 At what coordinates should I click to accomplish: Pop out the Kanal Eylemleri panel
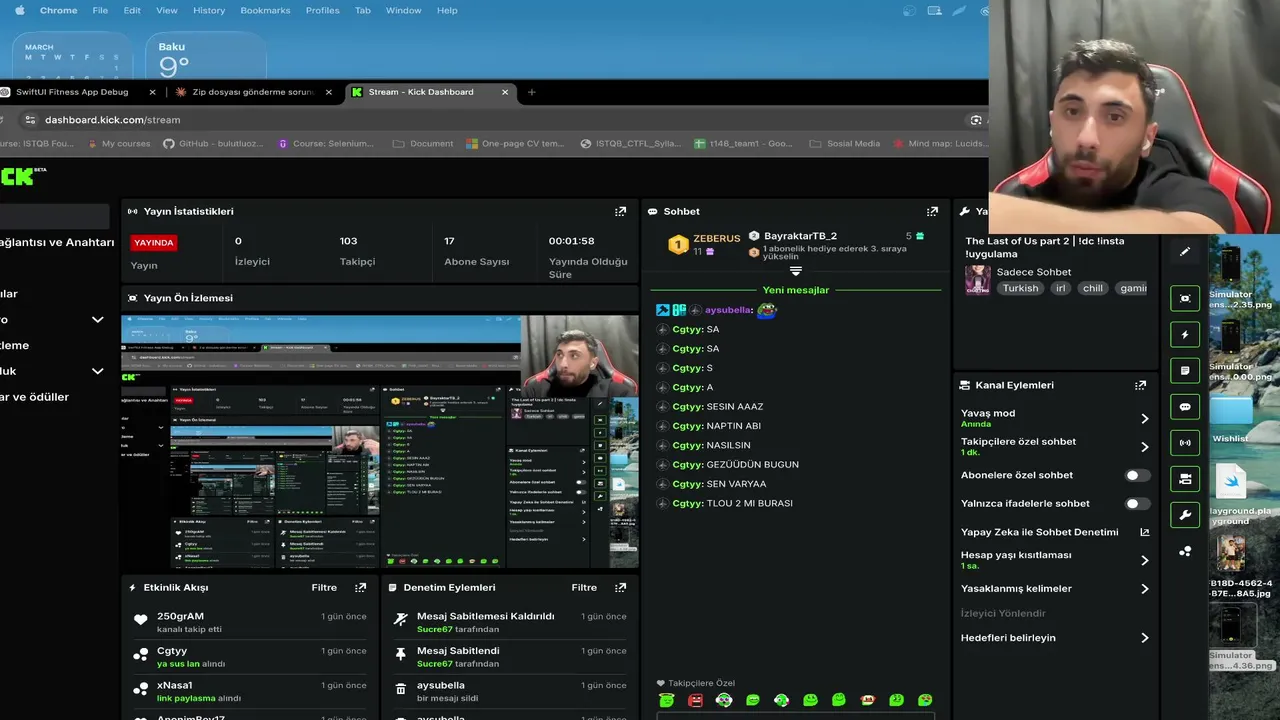click(x=1141, y=385)
